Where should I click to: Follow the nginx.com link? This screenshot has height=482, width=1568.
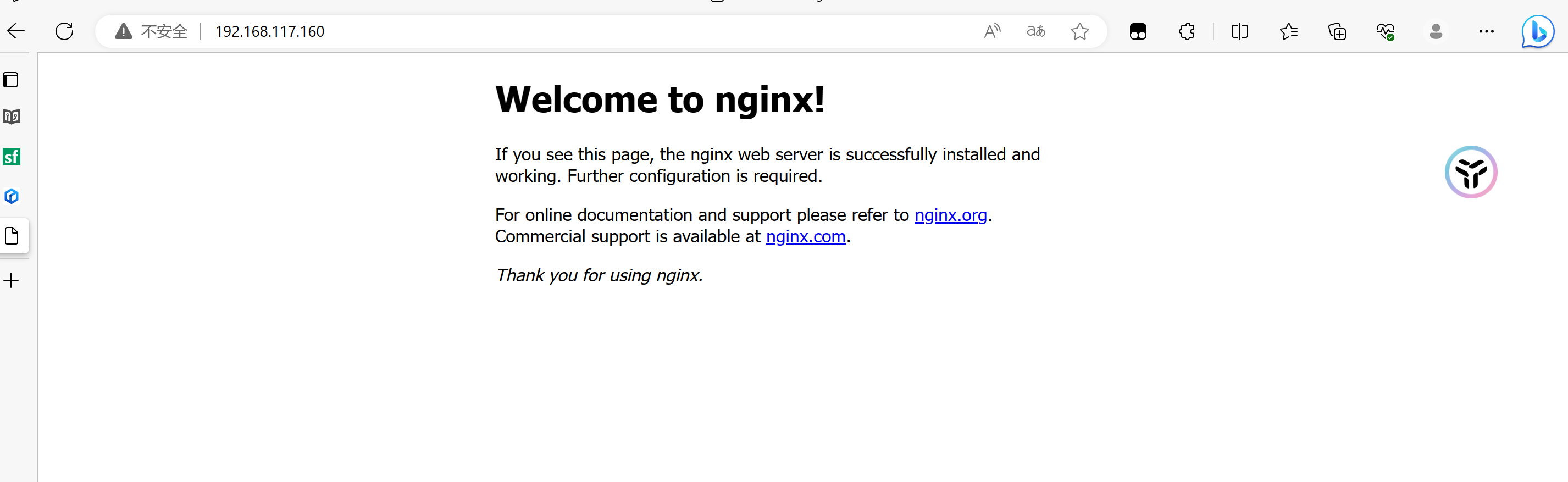(x=805, y=236)
